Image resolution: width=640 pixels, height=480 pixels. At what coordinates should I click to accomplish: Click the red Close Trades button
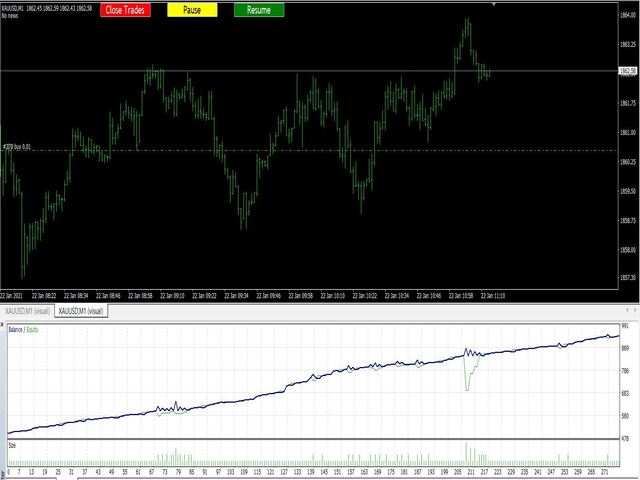pyautogui.click(x=125, y=10)
